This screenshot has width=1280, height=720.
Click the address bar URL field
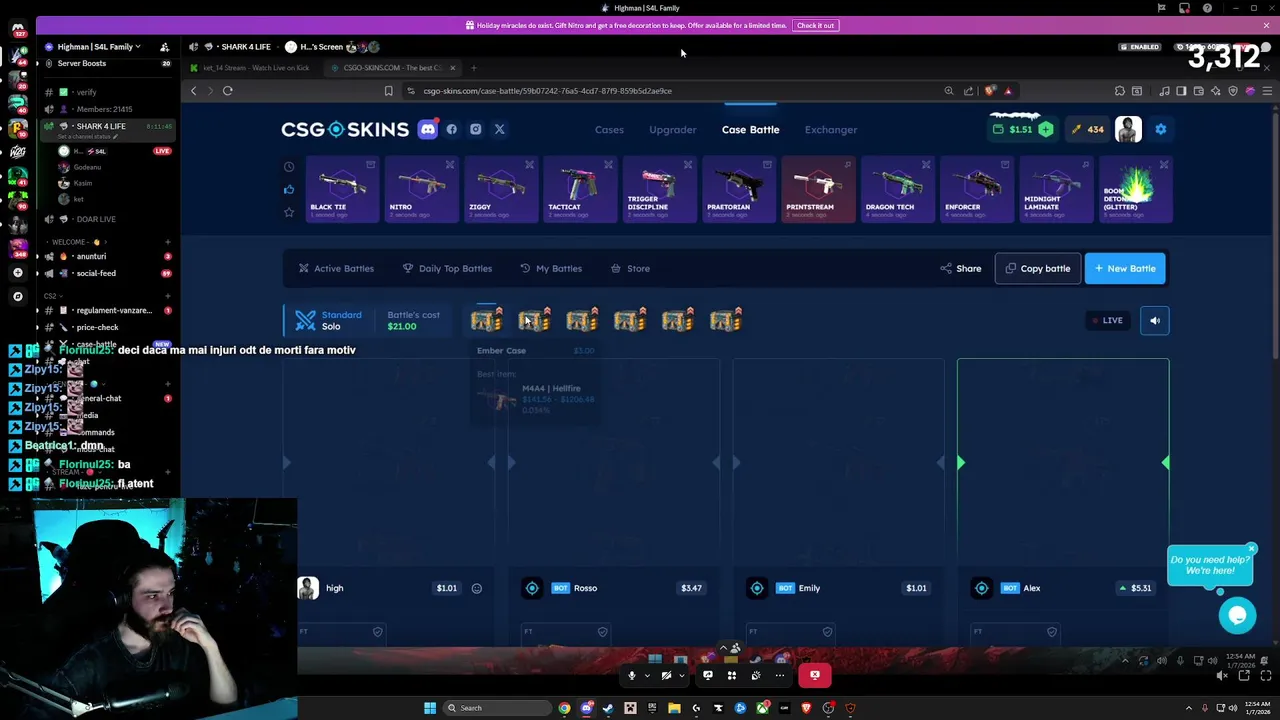(670, 91)
